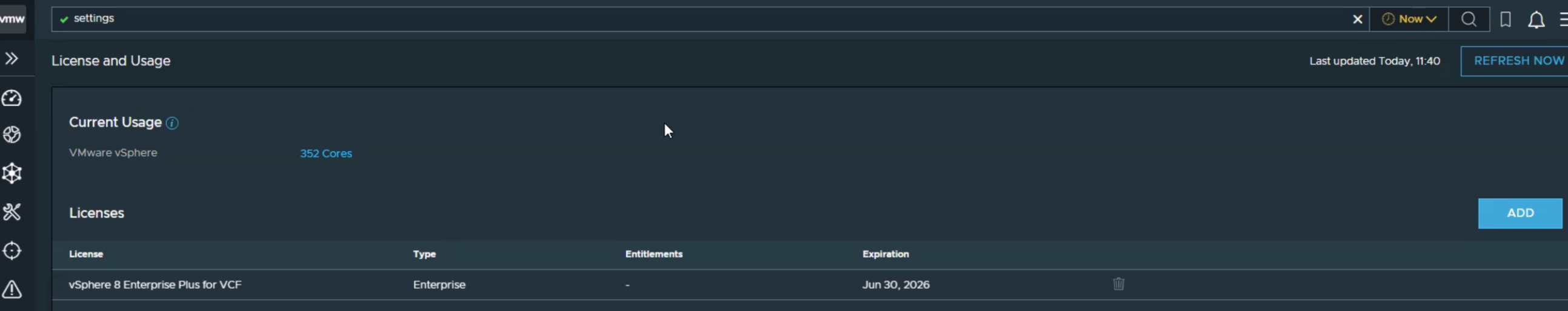Show Current Usage info tooltip icon

click(x=172, y=124)
